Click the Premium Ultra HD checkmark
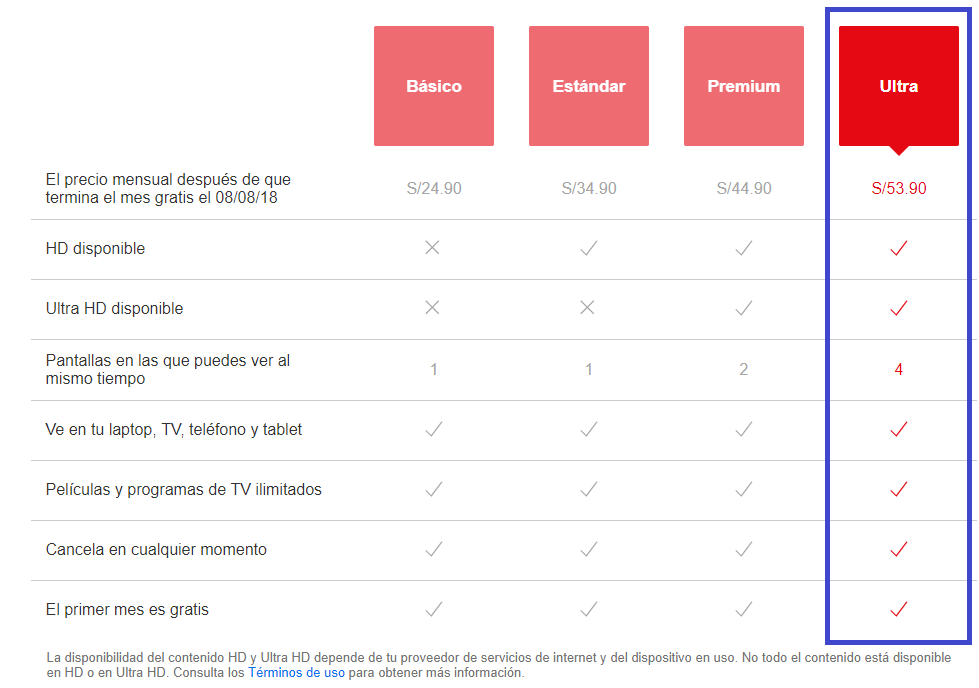The image size is (979, 688). (744, 308)
